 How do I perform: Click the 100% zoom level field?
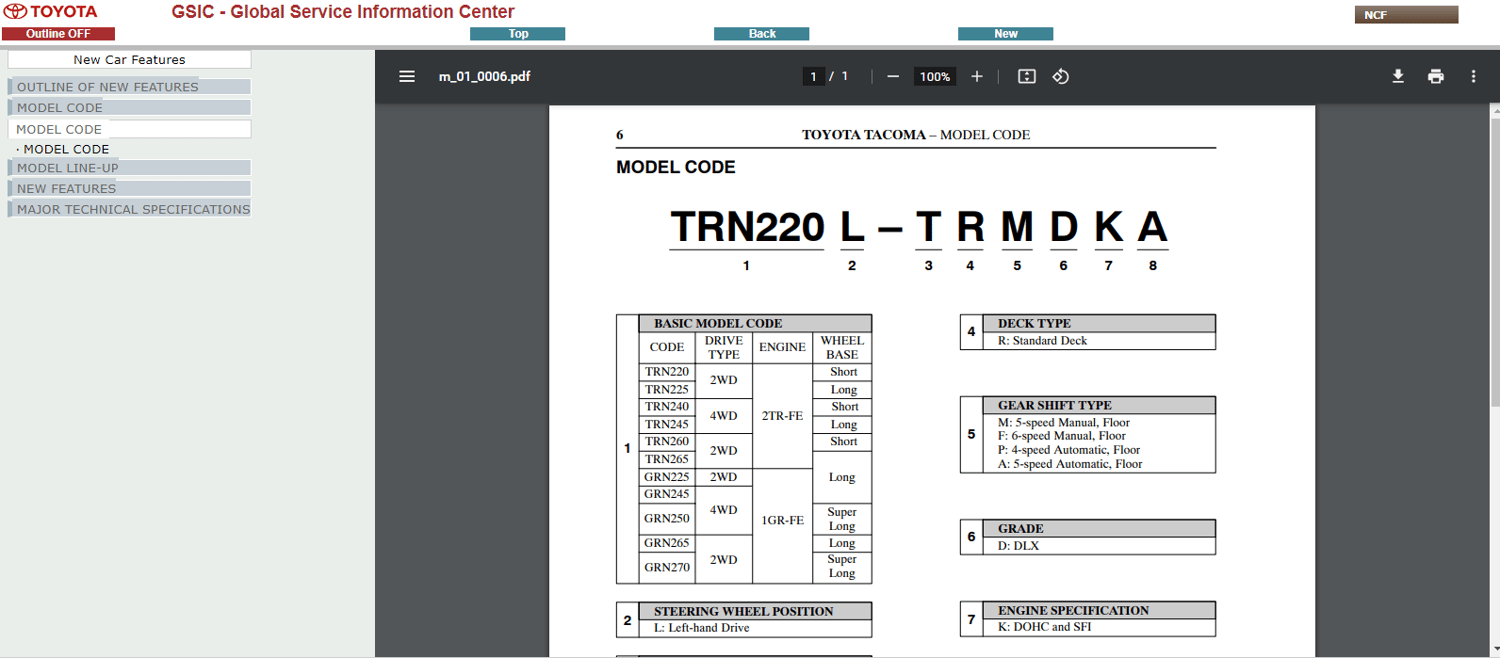point(935,76)
